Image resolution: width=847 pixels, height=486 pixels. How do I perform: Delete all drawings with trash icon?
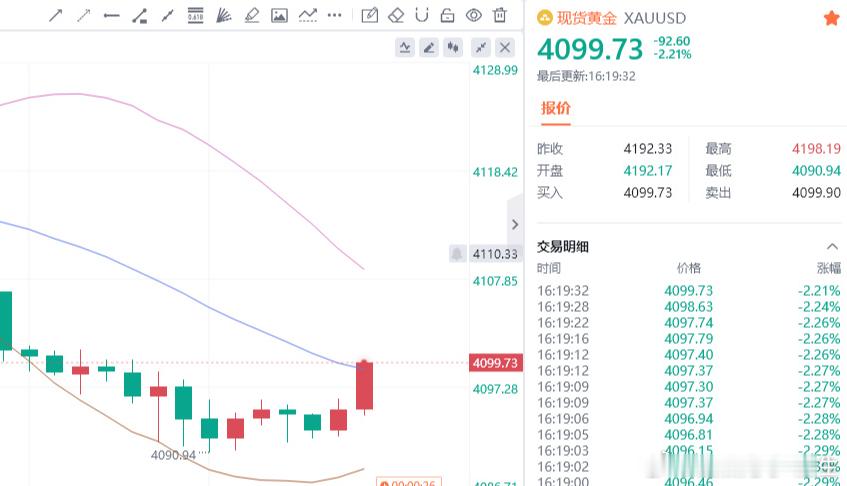tap(500, 15)
